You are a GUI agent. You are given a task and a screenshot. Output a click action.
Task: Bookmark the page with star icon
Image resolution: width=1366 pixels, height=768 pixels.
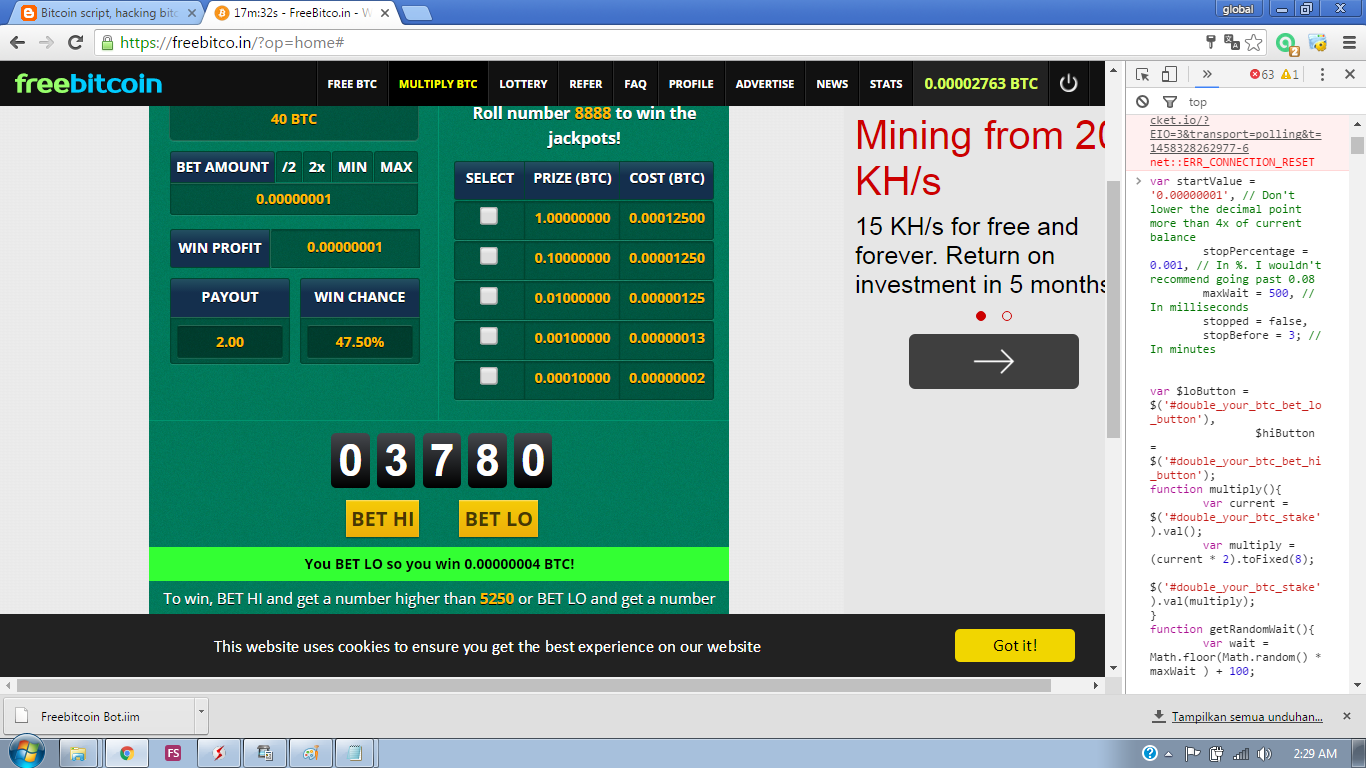click(x=1254, y=43)
